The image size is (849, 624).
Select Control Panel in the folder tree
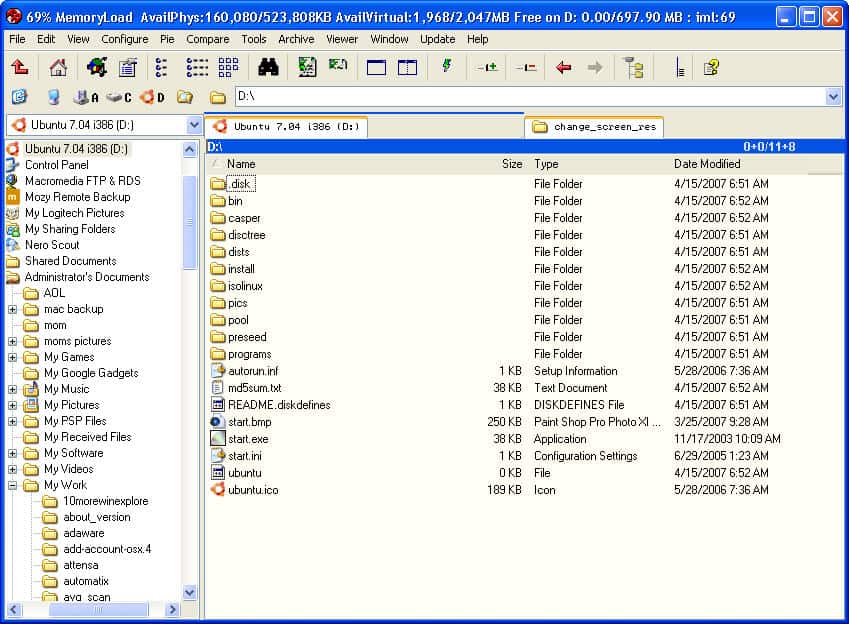(56, 165)
